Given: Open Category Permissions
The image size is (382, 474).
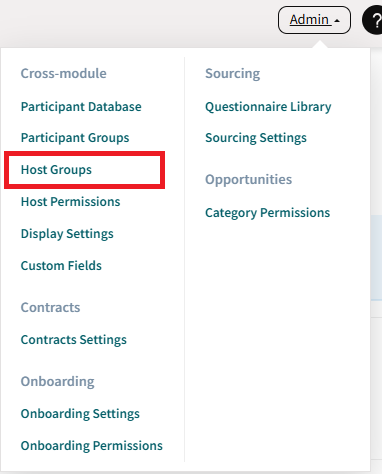Looking at the screenshot, I should coord(268,213).
